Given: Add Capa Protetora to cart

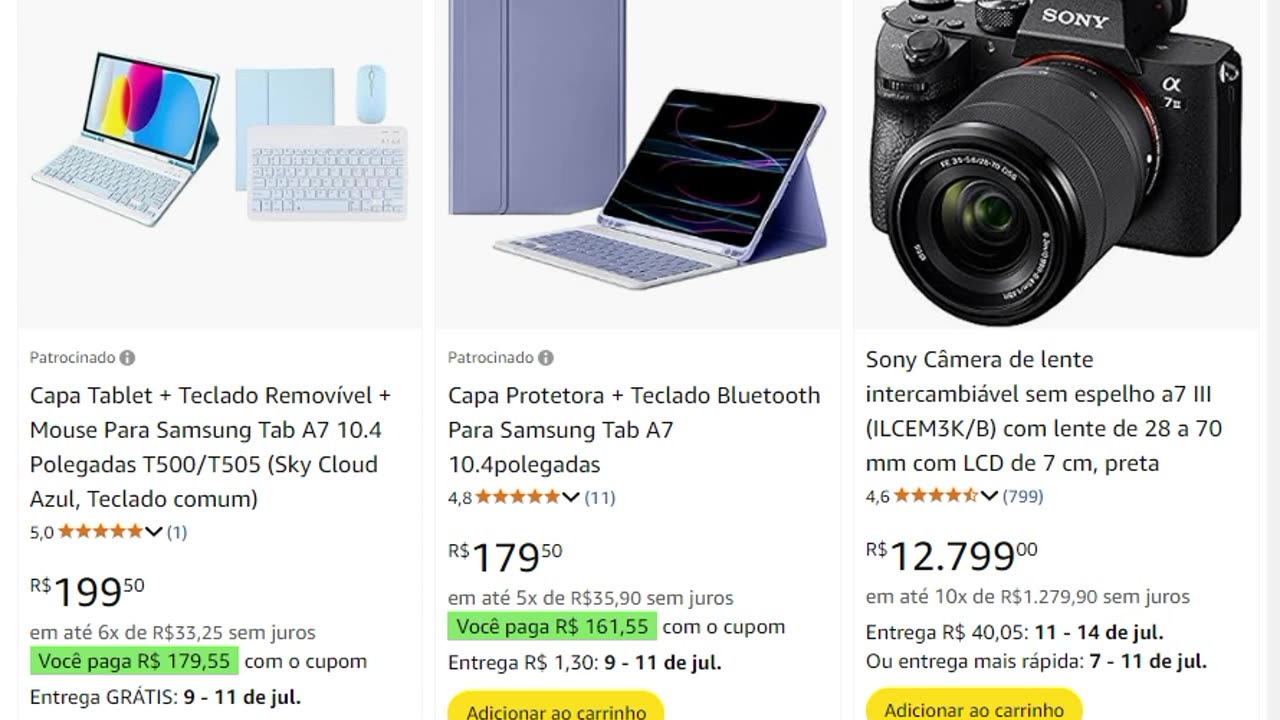Looking at the screenshot, I should pyautogui.click(x=556, y=710).
